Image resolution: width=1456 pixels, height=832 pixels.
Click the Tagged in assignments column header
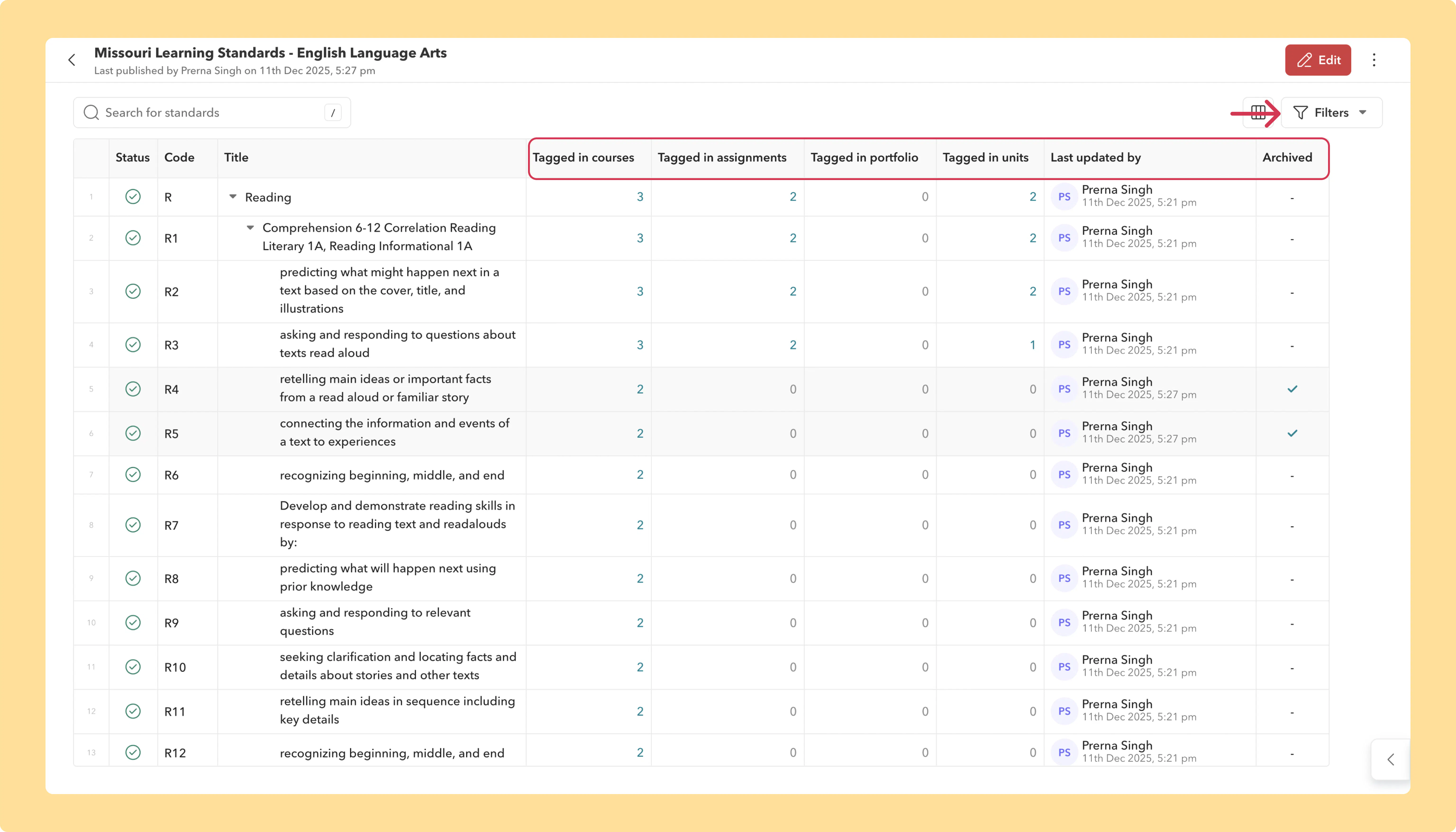tap(722, 158)
